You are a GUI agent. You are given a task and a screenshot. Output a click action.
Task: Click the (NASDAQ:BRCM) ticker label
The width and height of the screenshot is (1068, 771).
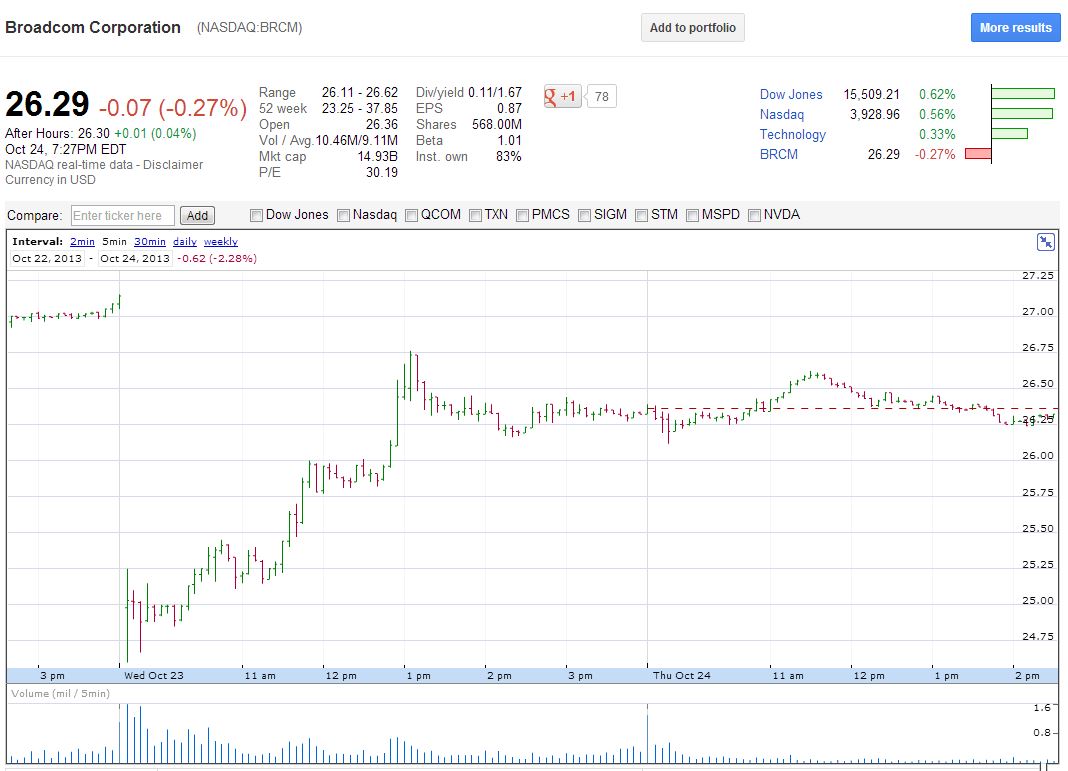249,28
